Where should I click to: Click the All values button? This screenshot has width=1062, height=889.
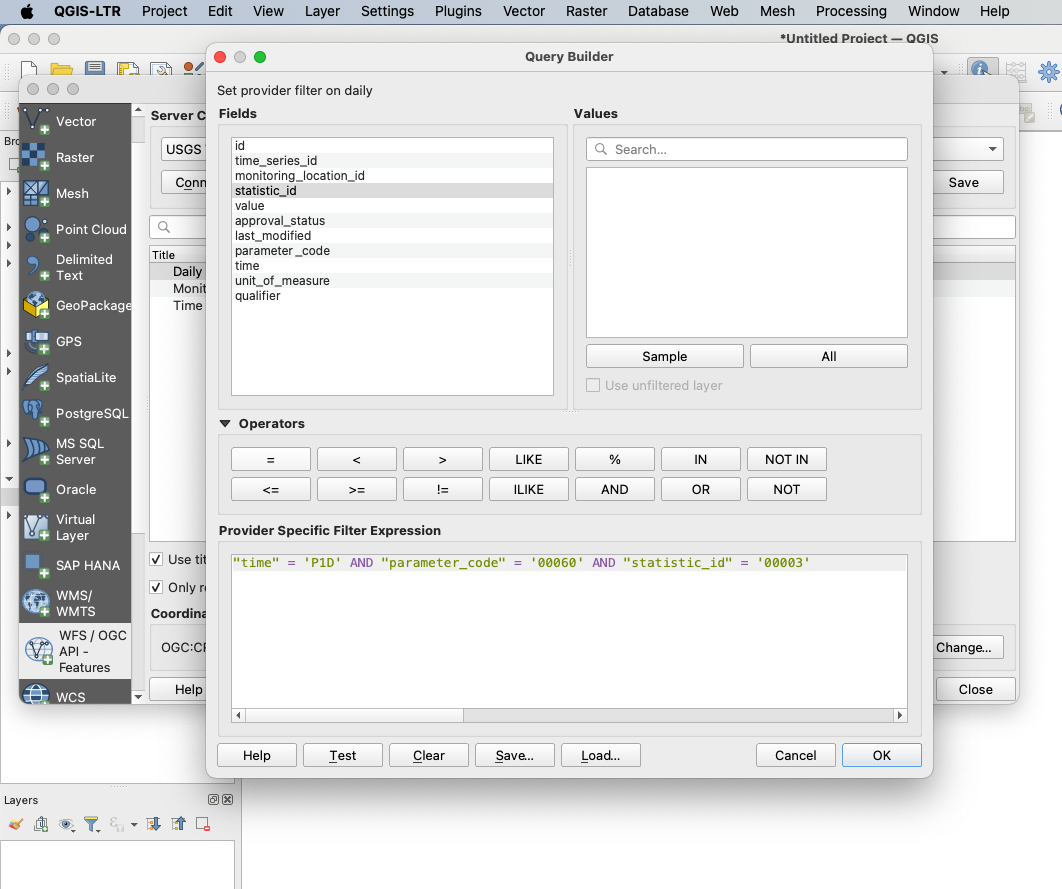828,356
